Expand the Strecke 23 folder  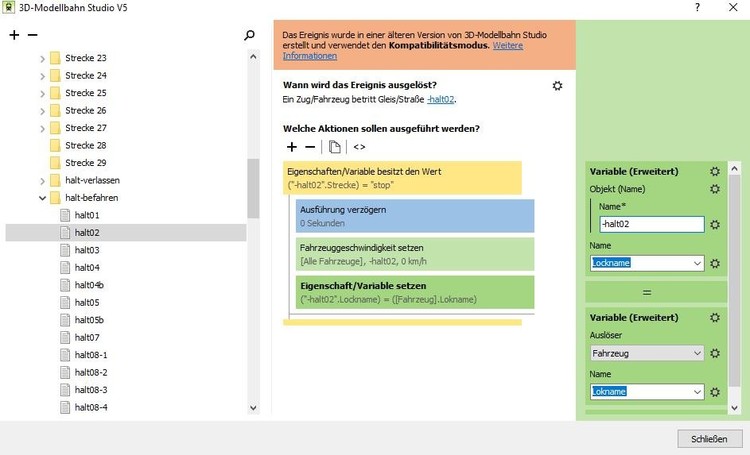coord(42,59)
